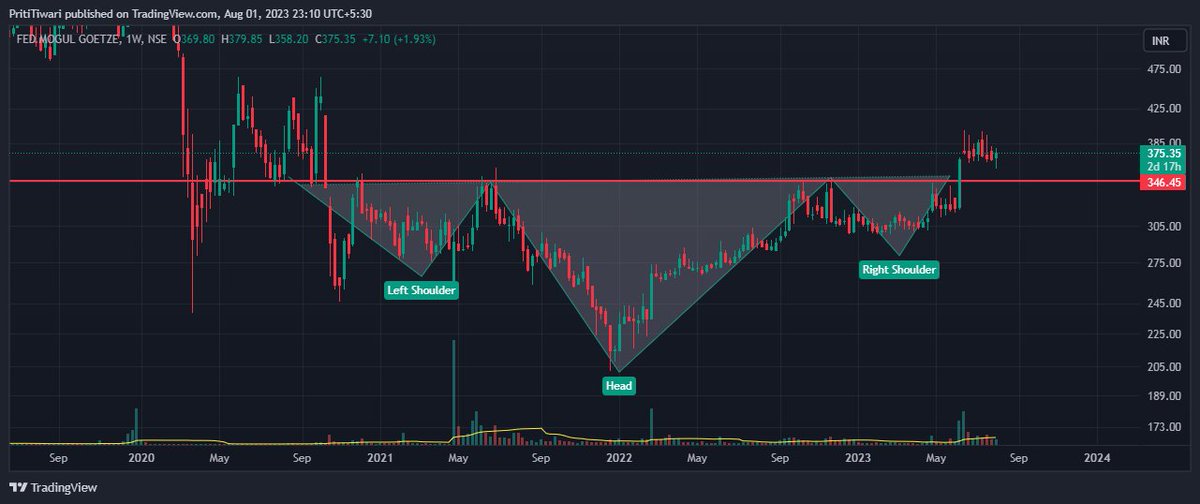Select the Right Shoulder label
The height and width of the screenshot is (504, 1200).
pos(899,269)
